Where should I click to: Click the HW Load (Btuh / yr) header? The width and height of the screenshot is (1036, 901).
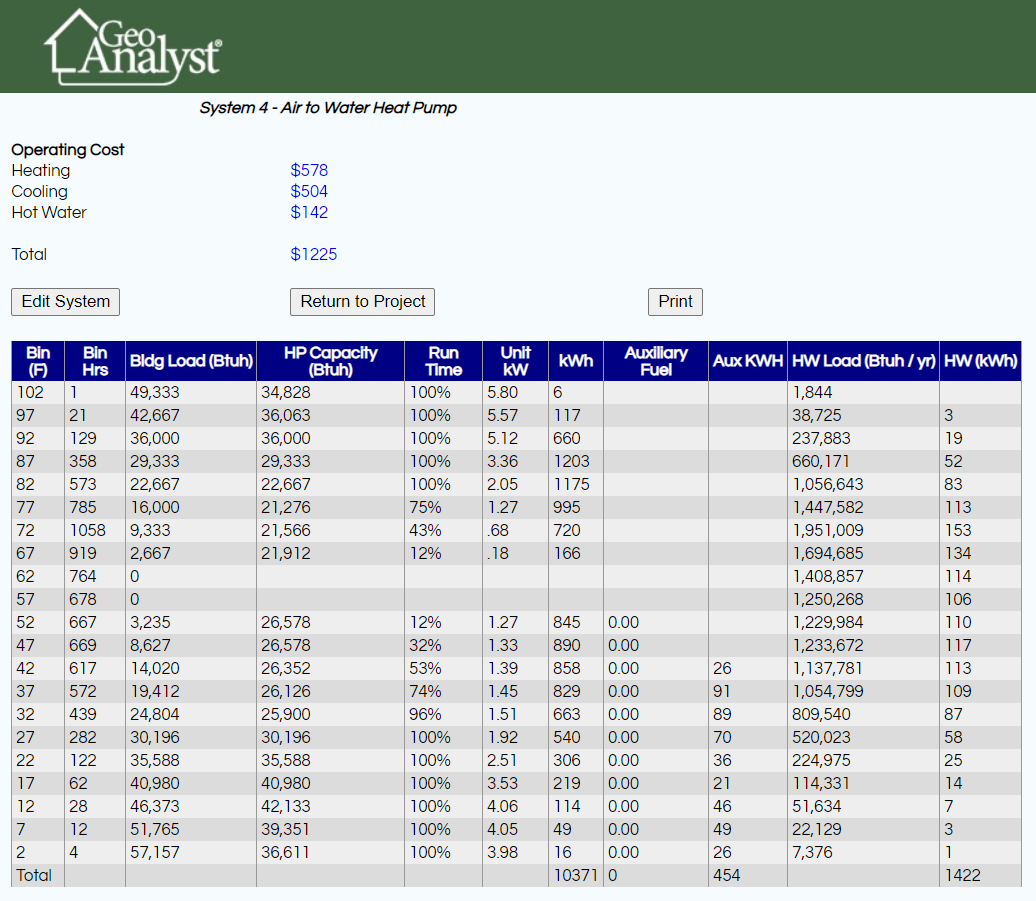[864, 361]
